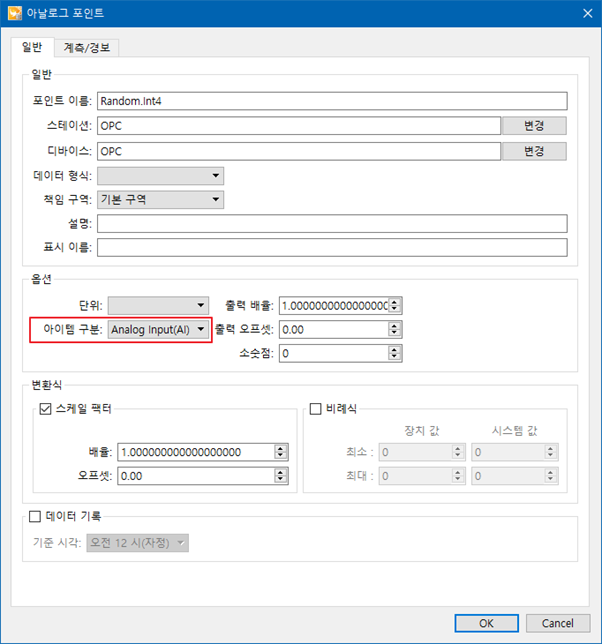The image size is (602, 644).
Task: Expand the 아이템 구분 Analog Input dropdown
Action: (158, 330)
